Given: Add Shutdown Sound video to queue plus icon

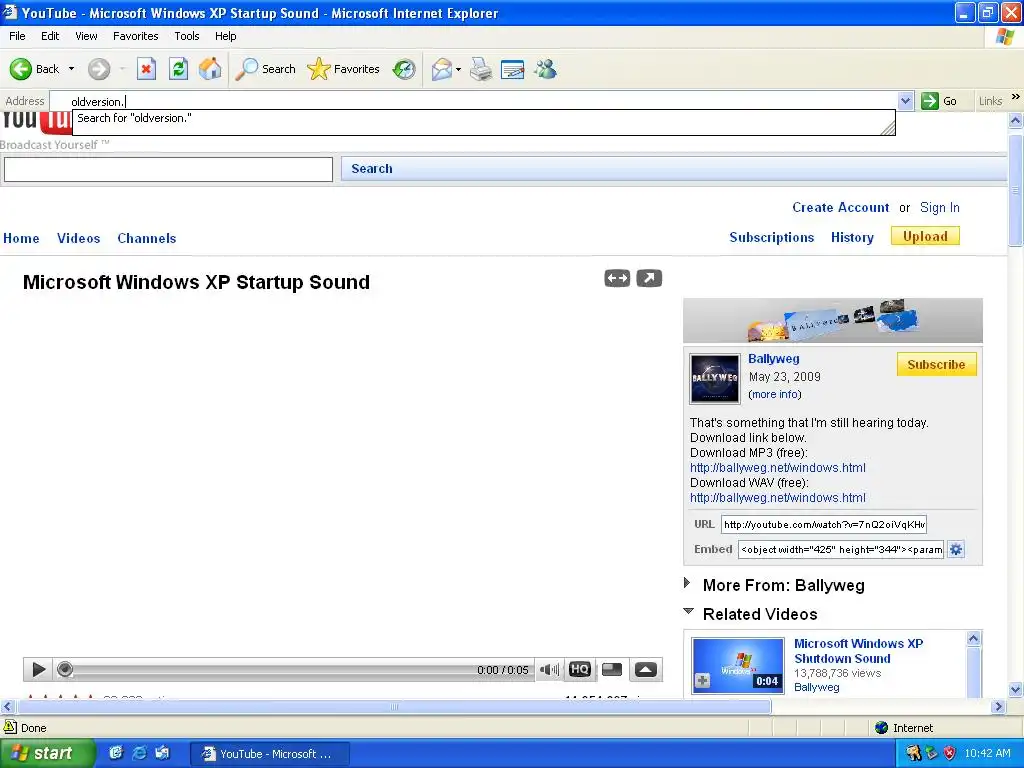Looking at the screenshot, I should click(x=703, y=681).
